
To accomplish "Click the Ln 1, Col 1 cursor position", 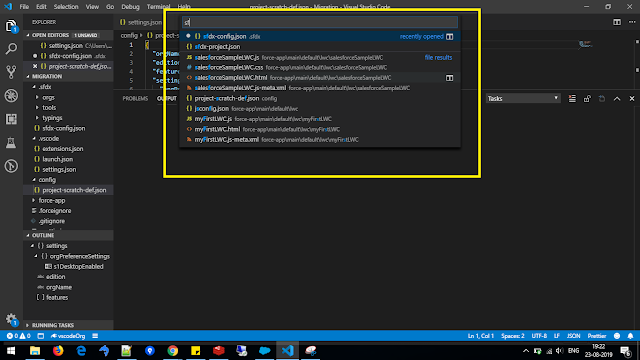I will [481, 336].
